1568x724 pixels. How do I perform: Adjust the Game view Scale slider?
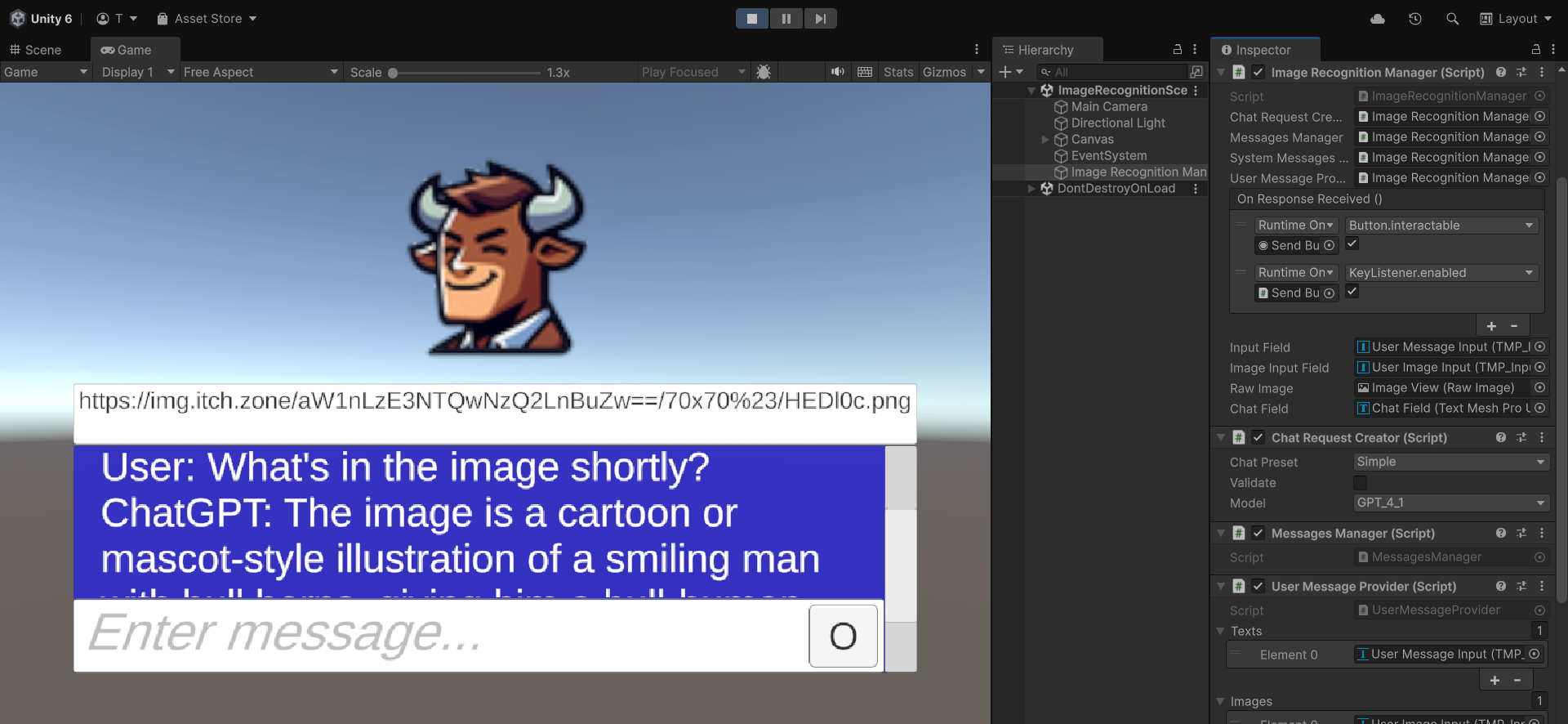pos(394,73)
